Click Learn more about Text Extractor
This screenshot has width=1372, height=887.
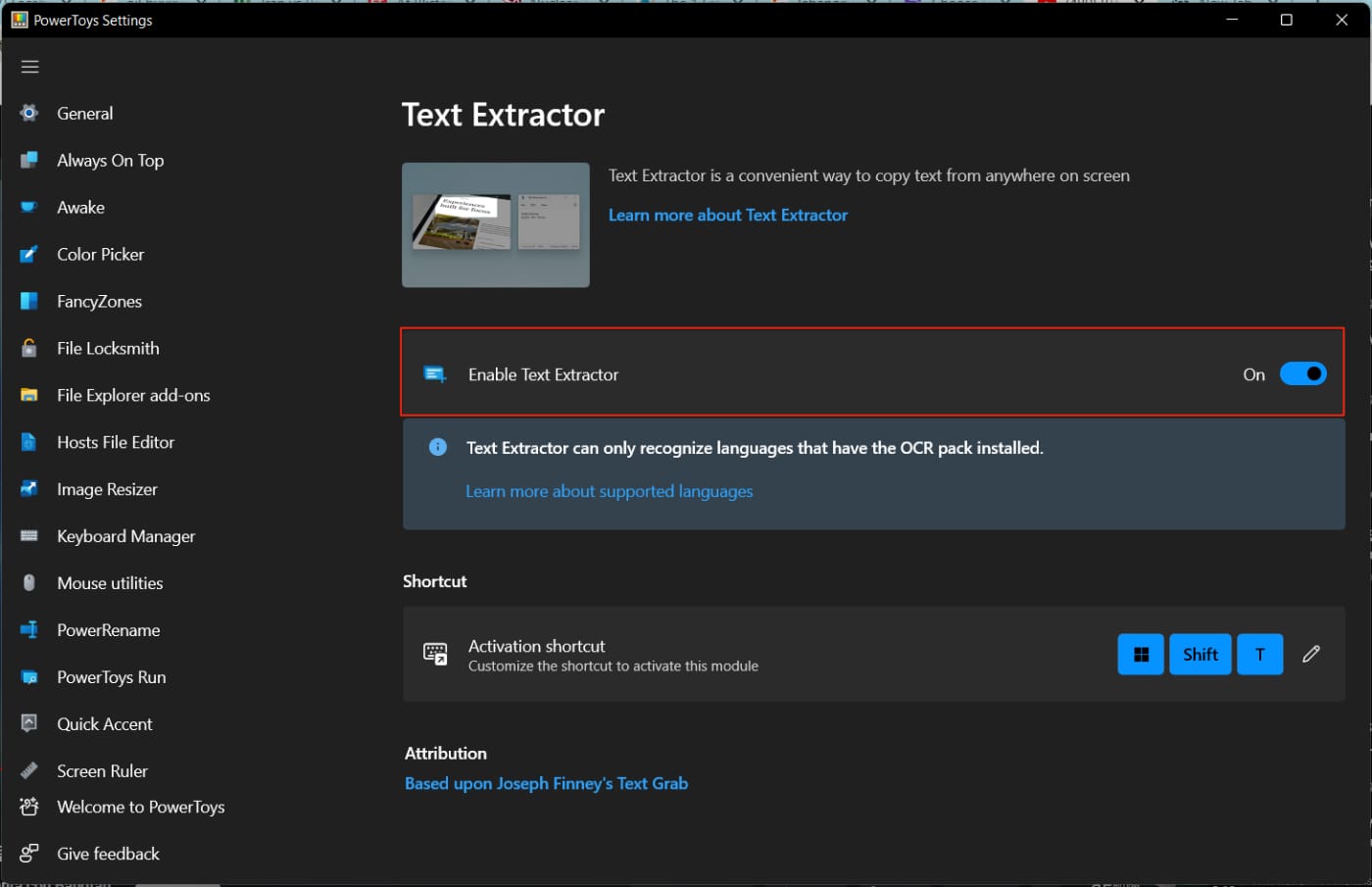click(x=728, y=215)
